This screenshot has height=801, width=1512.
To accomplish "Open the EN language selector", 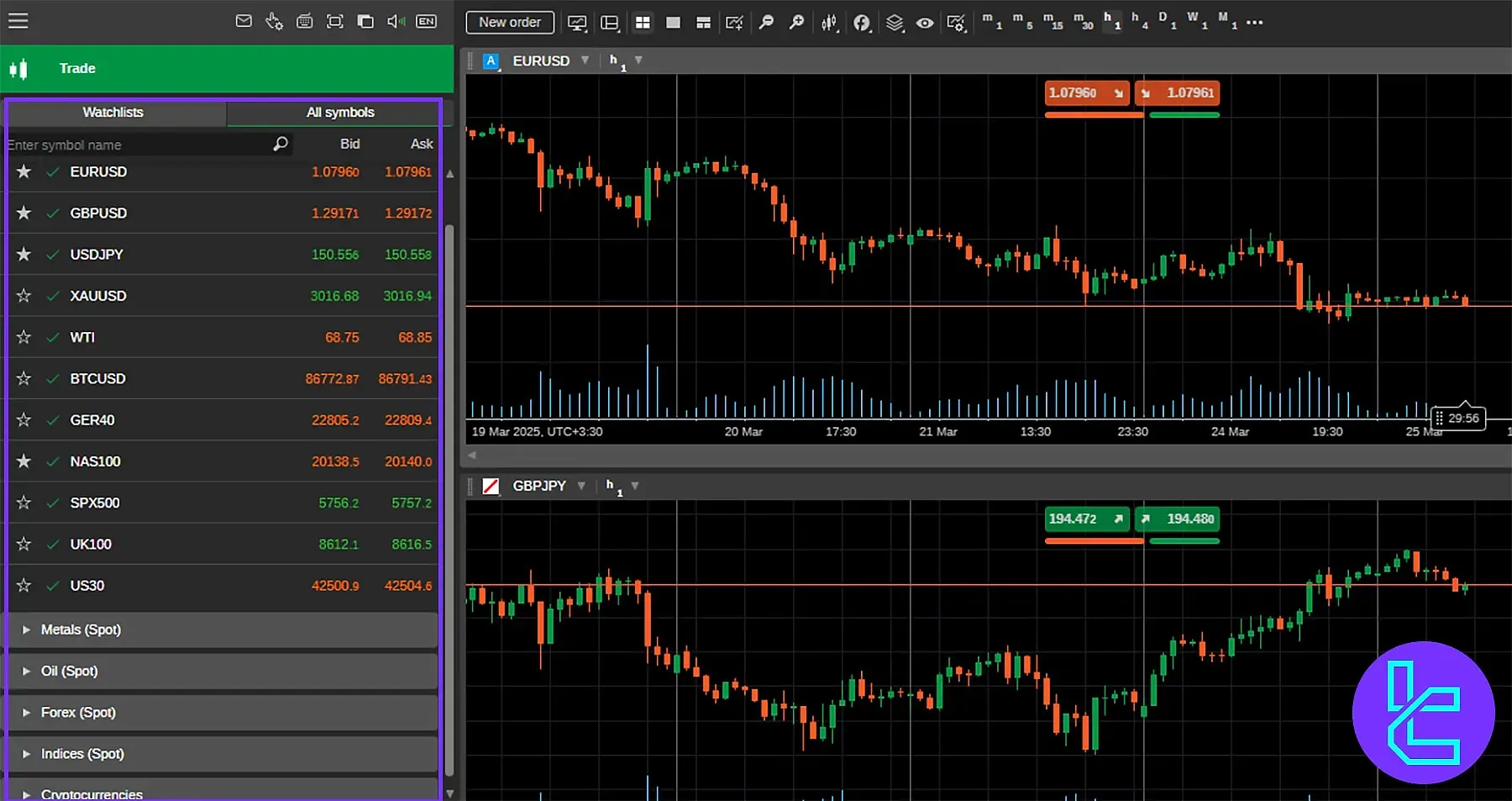I will tap(427, 22).
